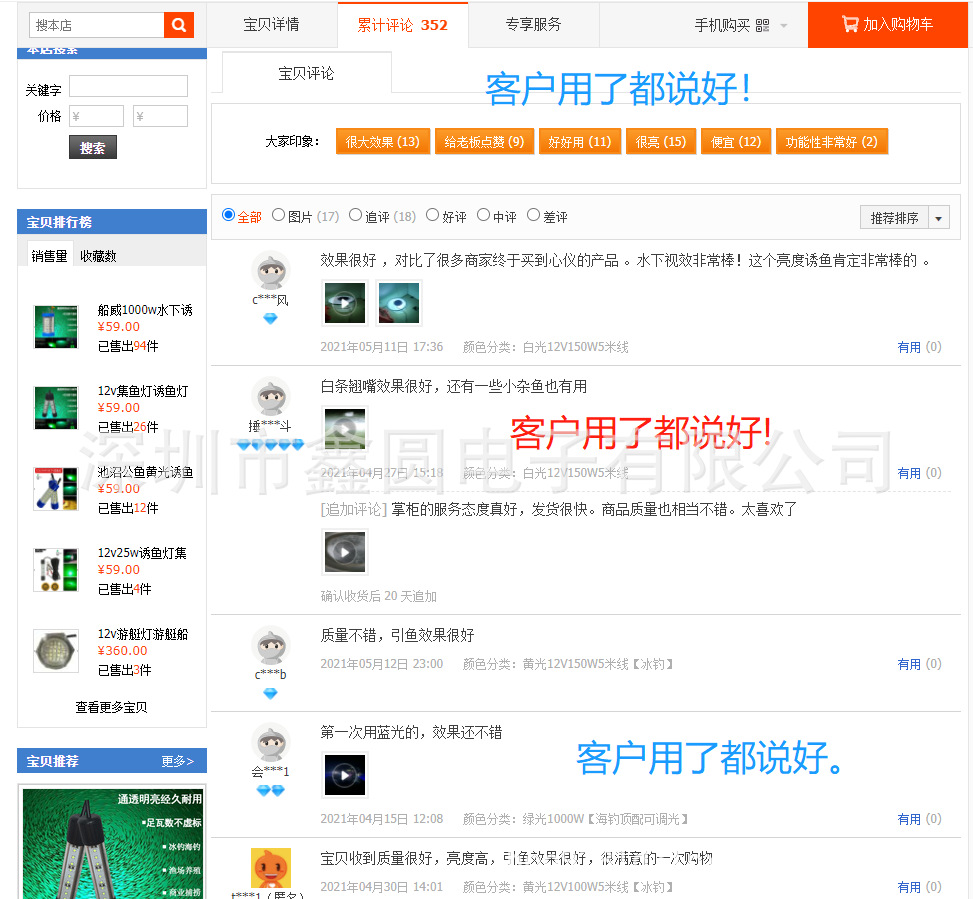Switch to the 累计评论 352 tab

(x=403, y=24)
